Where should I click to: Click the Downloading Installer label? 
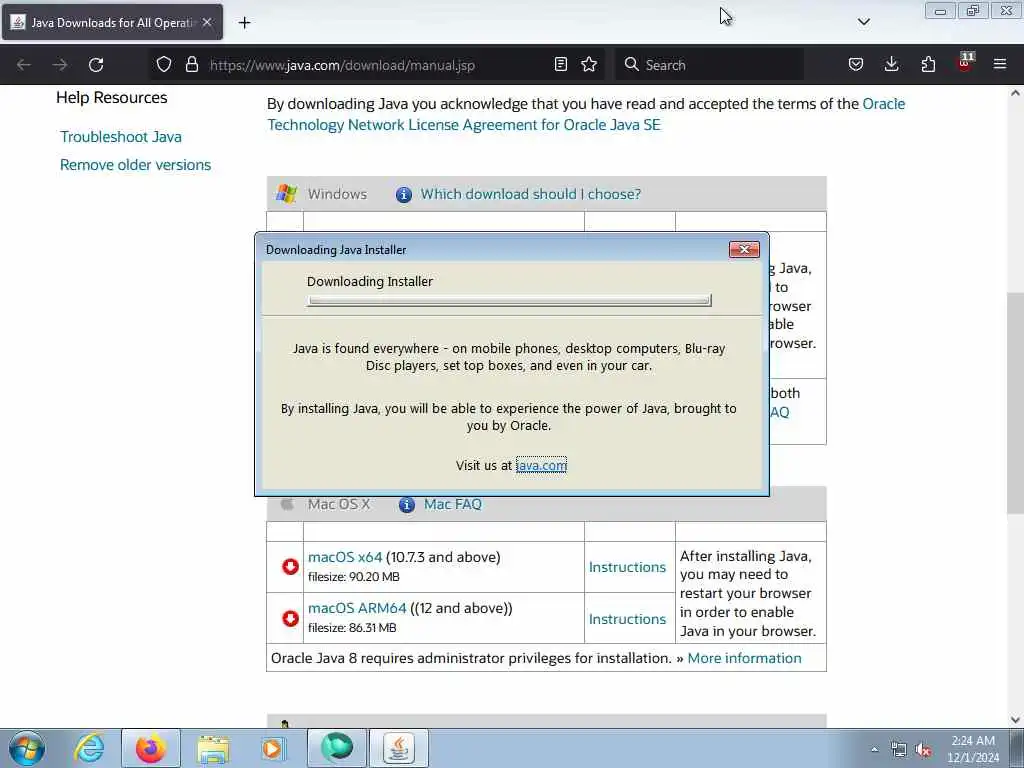370,281
